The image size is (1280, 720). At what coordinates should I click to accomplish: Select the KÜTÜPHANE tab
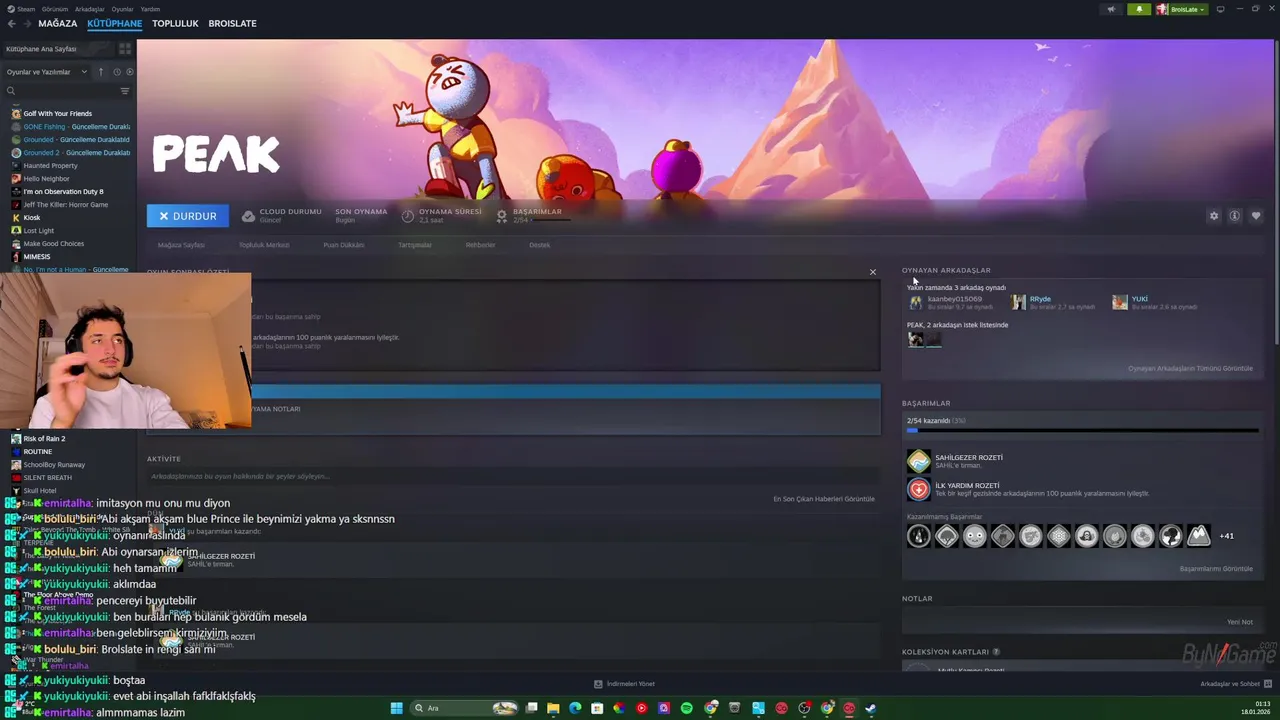pyautogui.click(x=115, y=23)
